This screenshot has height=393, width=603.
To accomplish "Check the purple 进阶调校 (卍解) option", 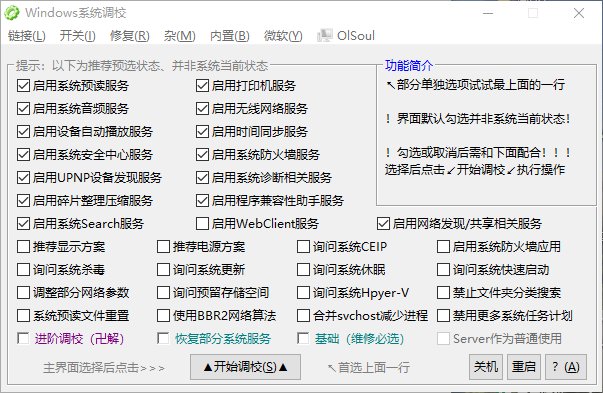I will 23,339.
